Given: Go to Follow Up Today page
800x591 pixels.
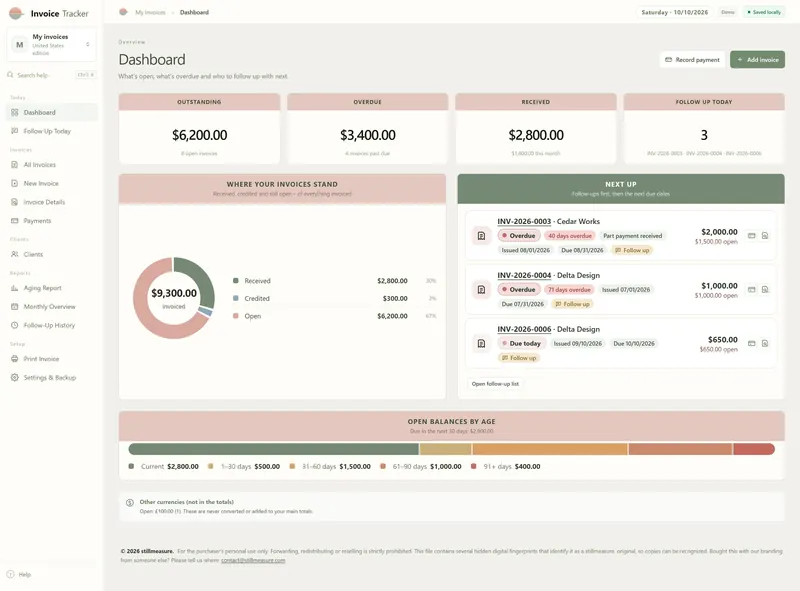Looking at the screenshot, I should pyautogui.click(x=51, y=131).
